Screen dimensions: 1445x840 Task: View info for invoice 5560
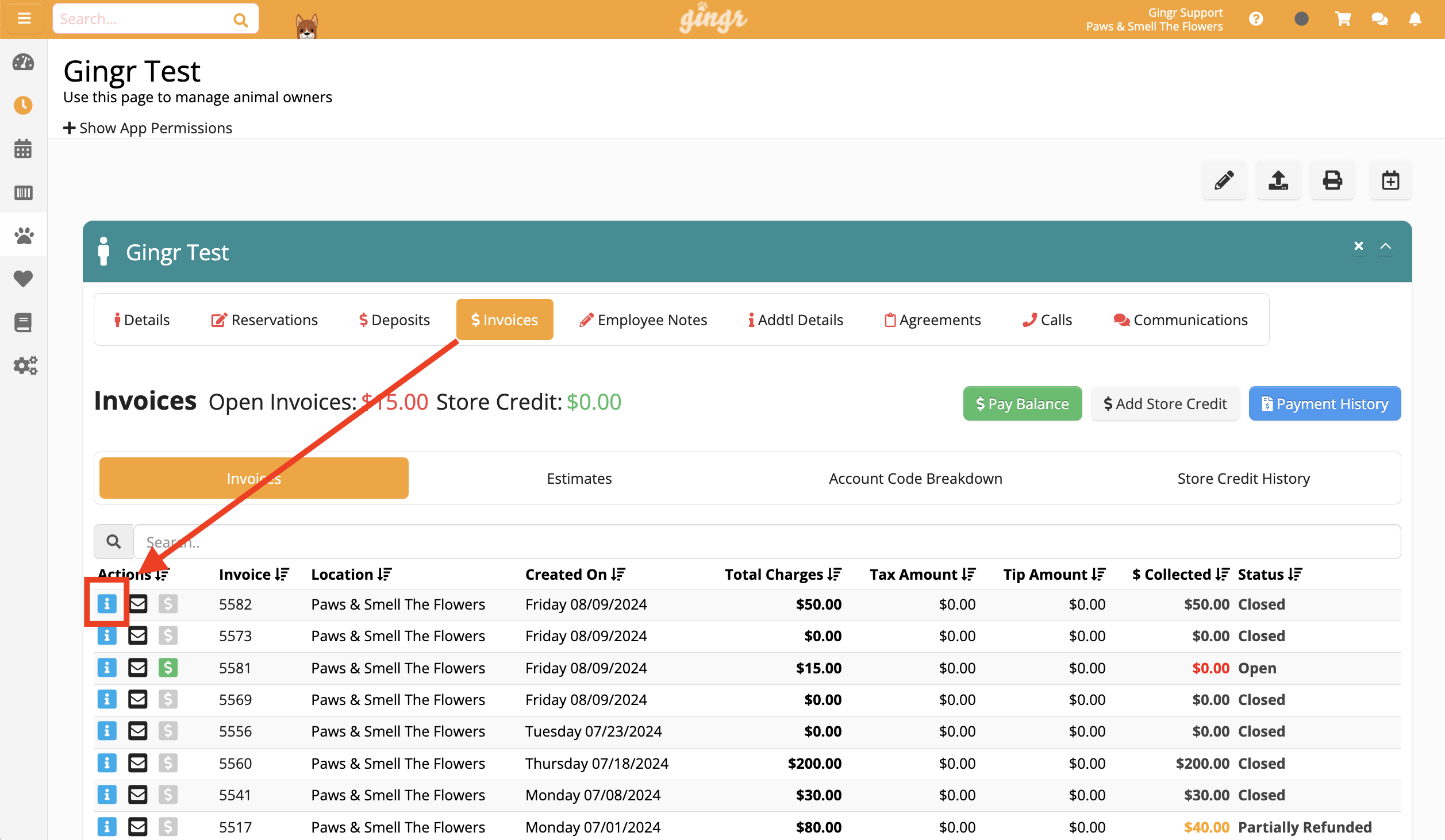[107, 763]
